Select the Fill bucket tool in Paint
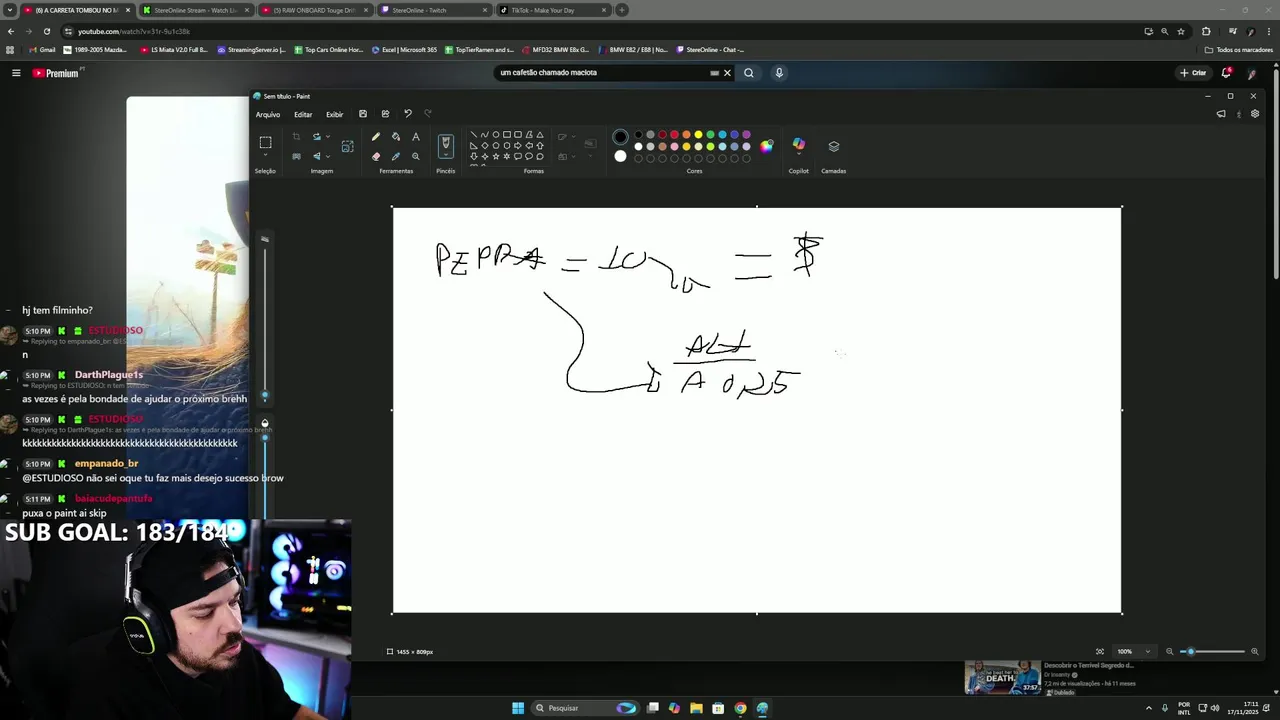The width and height of the screenshot is (1280, 720). coord(396,137)
